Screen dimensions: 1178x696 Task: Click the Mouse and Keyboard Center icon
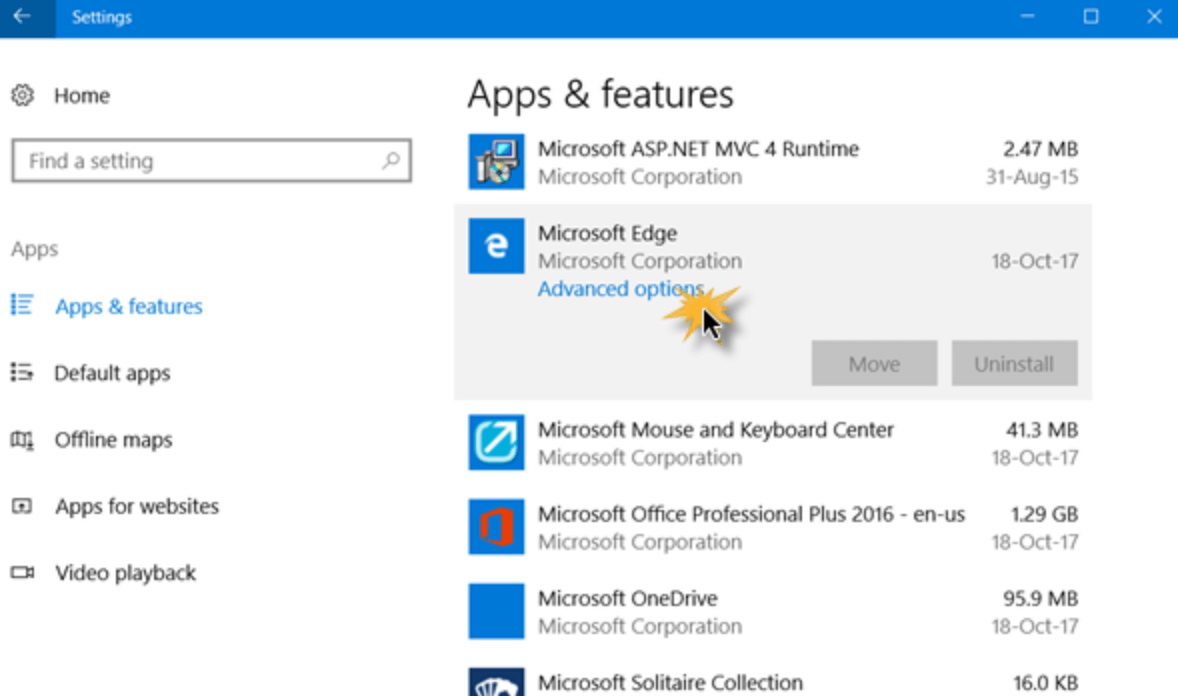[496, 442]
